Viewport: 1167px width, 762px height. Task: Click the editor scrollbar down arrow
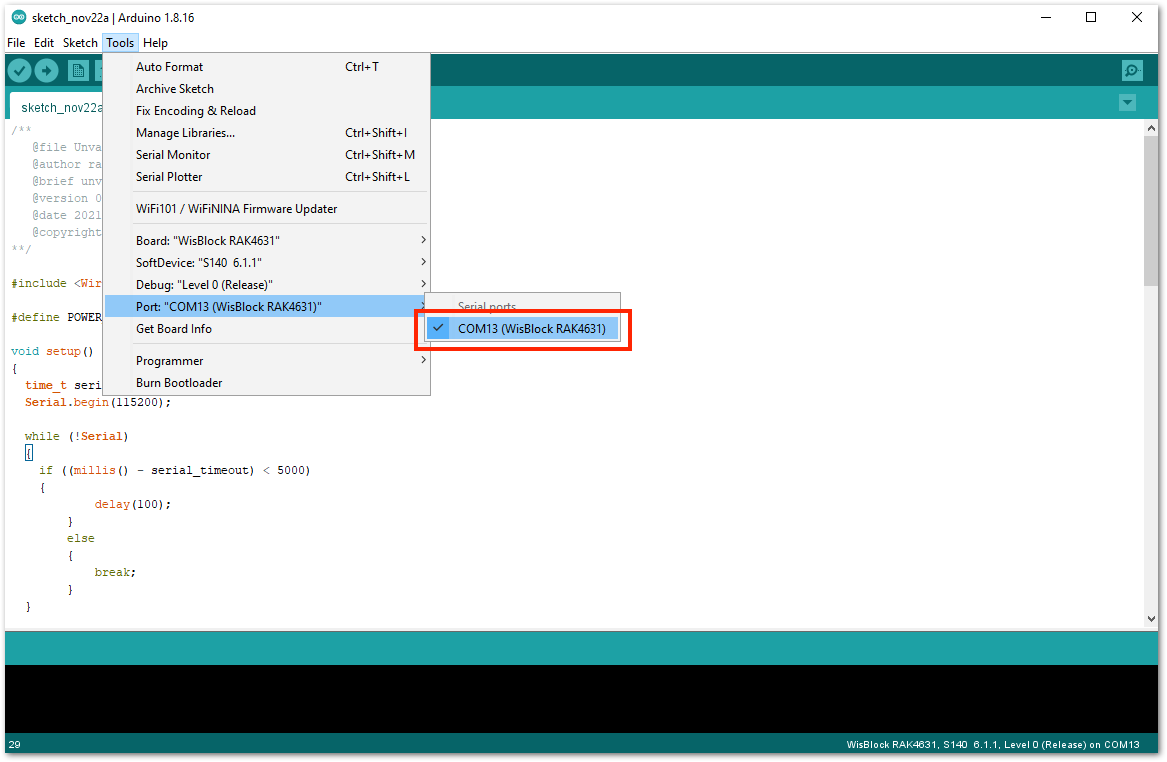click(1151, 619)
